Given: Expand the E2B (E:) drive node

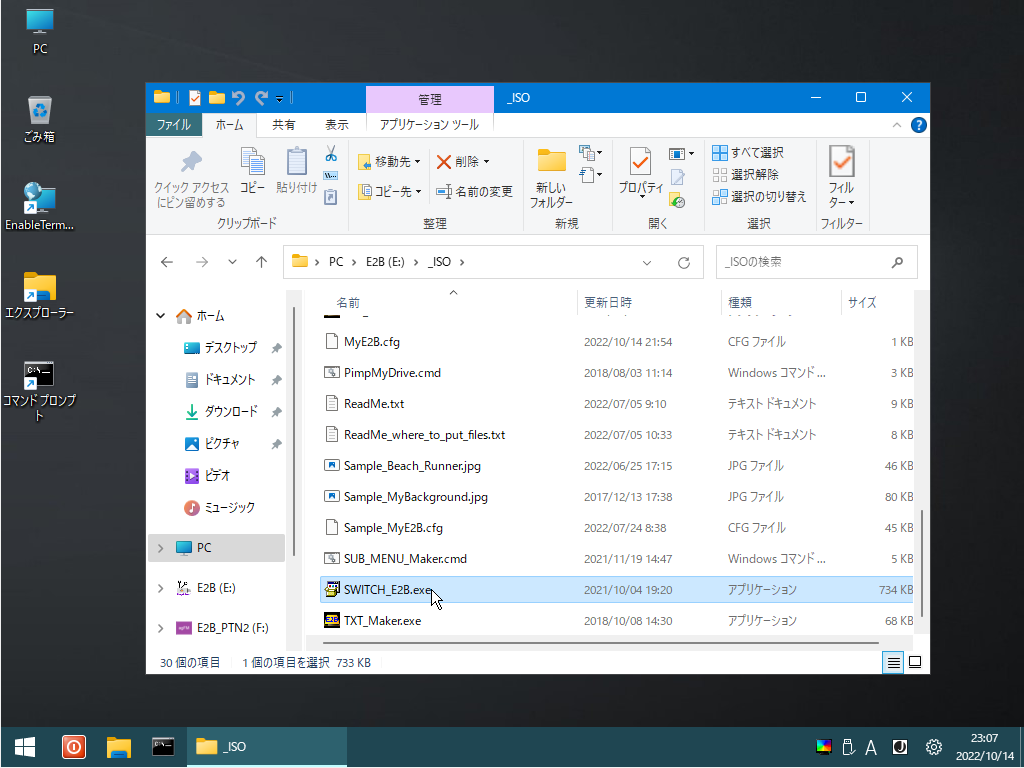Looking at the screenshot, I should pyautogui.click(x=161, y=588).
